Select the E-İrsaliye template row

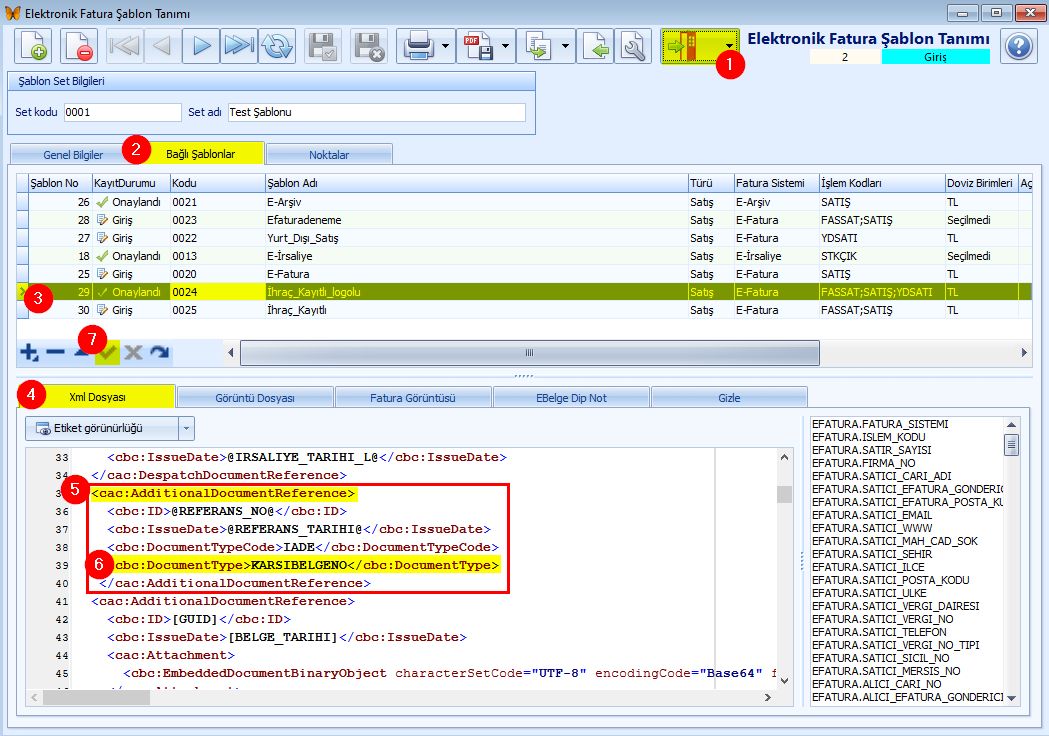click(x=524, y=256)
